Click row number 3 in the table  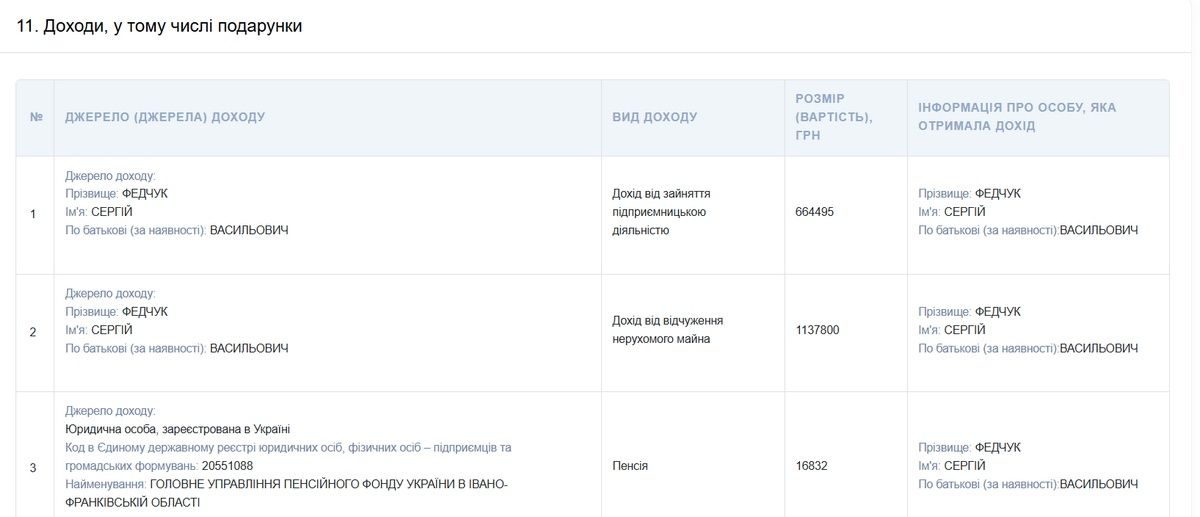coord(33,467)
